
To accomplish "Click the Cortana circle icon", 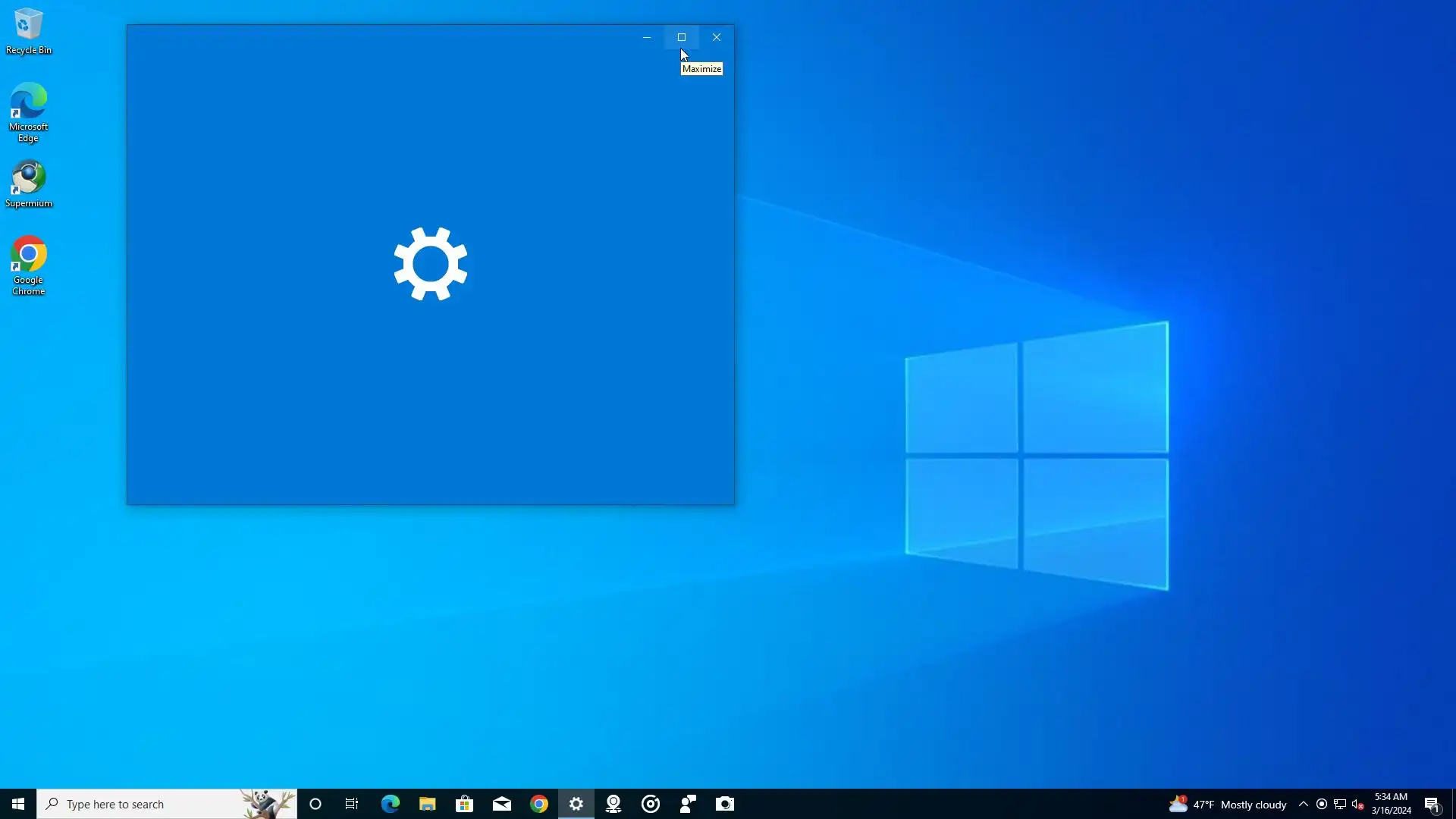I will [x=315, y=804].
